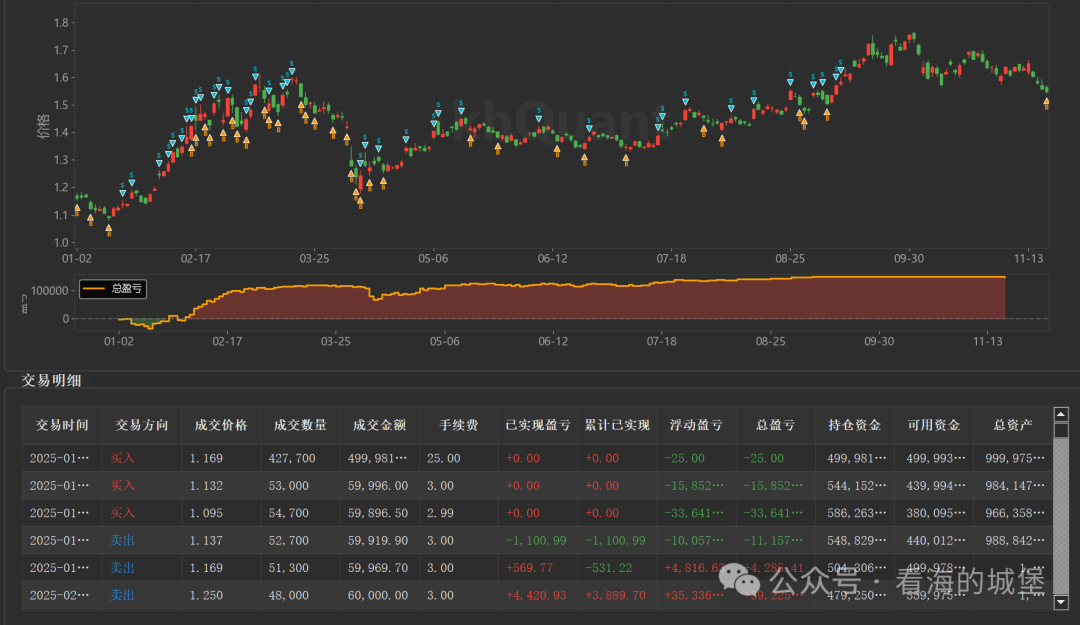Click the 浮动盈亏 column header

pyautogui.click(x=696, y=425)
